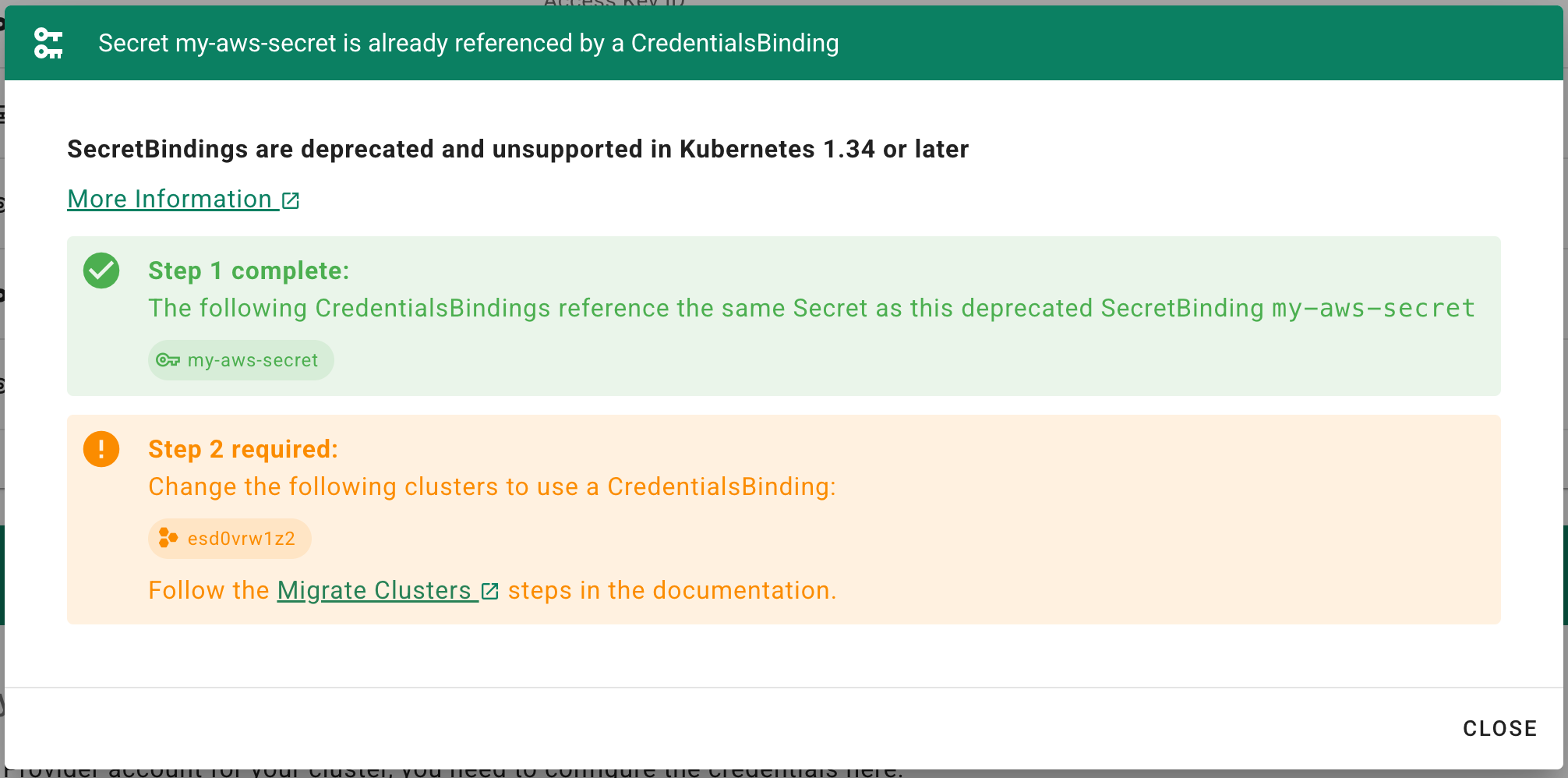
Task: Open the More Information link
Action: point(170,200)
